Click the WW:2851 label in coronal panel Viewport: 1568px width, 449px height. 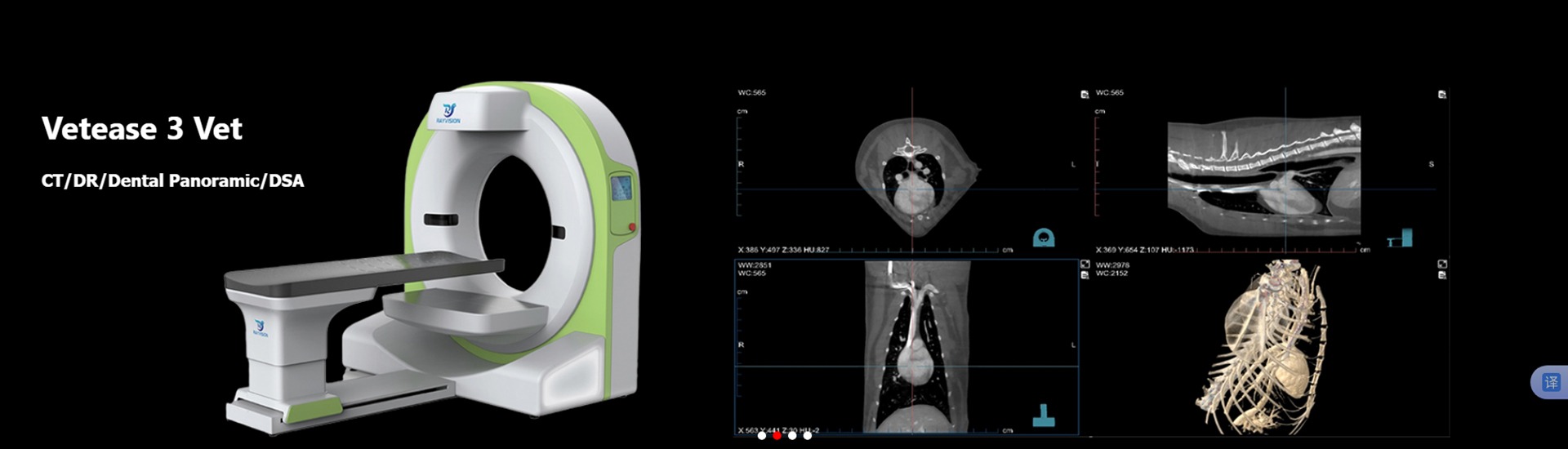pos(755,265)
